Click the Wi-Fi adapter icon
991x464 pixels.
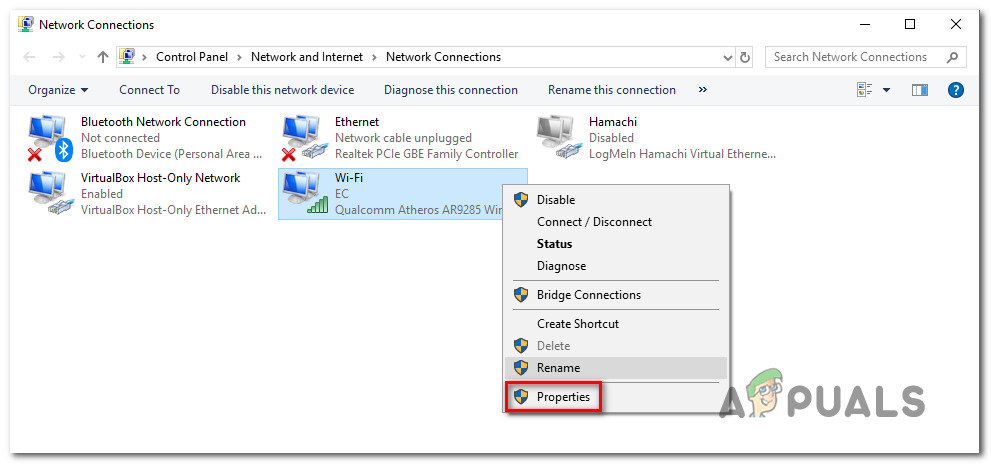[301, 193]
